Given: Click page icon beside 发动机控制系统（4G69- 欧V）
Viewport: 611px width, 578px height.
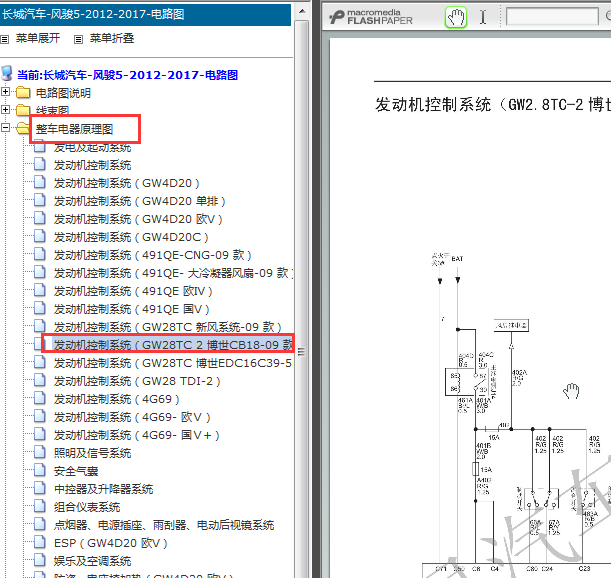Looking at the screenshot, I should pos(39,416).
